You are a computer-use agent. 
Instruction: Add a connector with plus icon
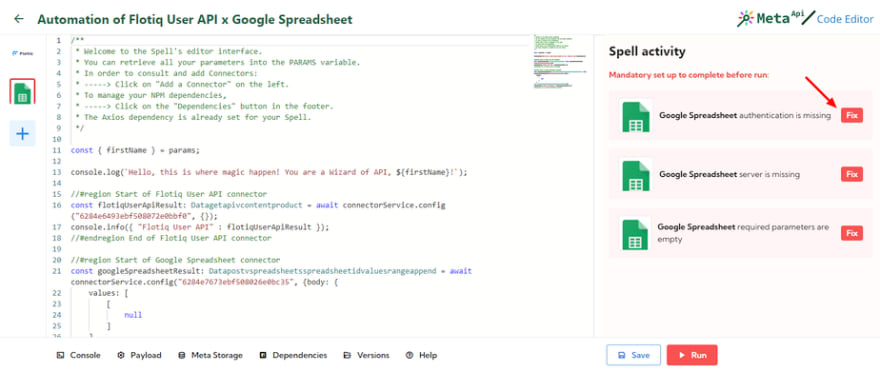point(22,134)
